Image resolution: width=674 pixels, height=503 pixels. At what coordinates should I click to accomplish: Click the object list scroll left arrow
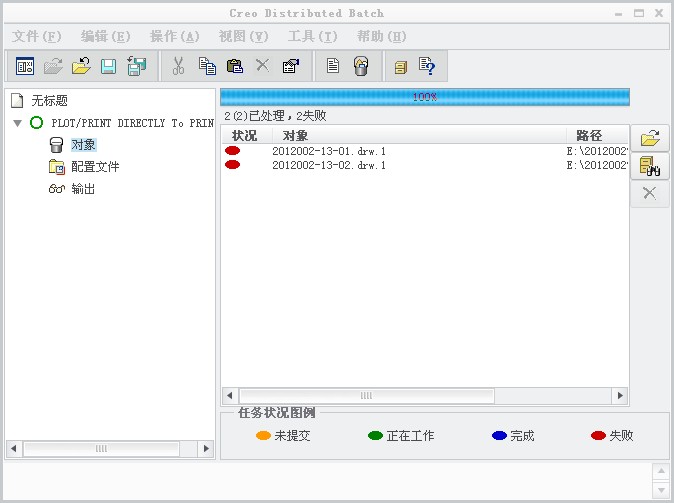click(230, 396)
